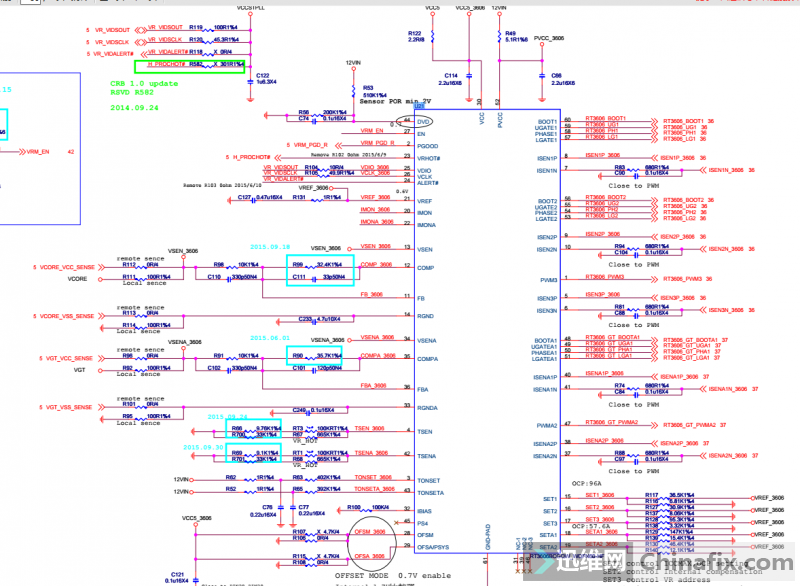Select the PGOOD pin label in chip

click(428, 146)
